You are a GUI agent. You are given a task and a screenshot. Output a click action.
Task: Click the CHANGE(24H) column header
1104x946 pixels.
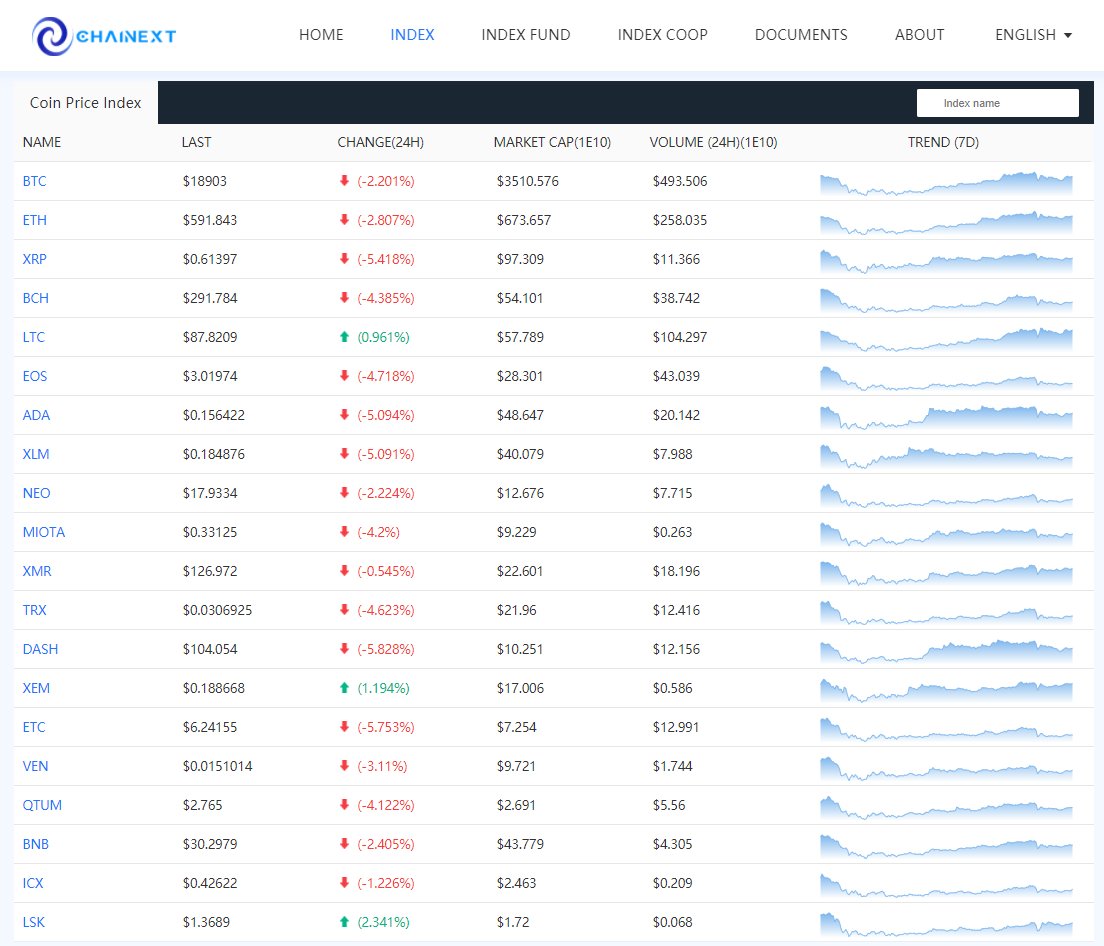(380, 142)
